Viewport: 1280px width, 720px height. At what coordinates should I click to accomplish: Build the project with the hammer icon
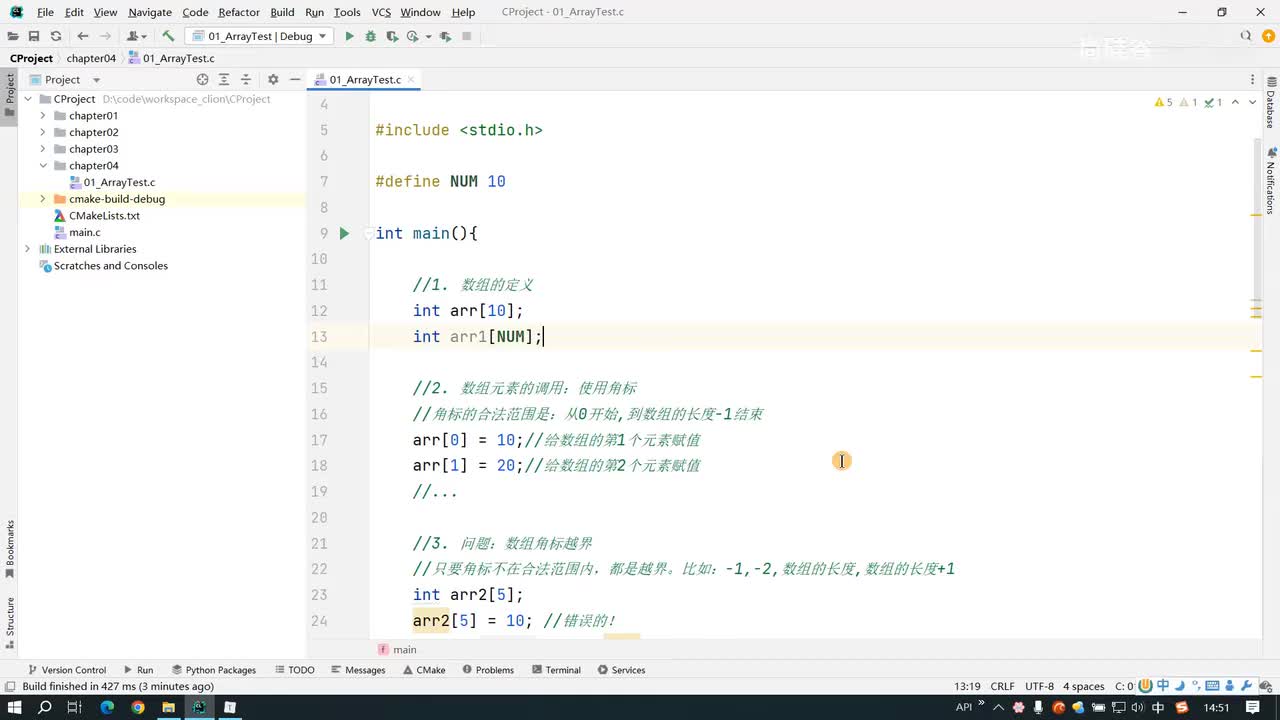pyautogui.click(x=168, y=36)
